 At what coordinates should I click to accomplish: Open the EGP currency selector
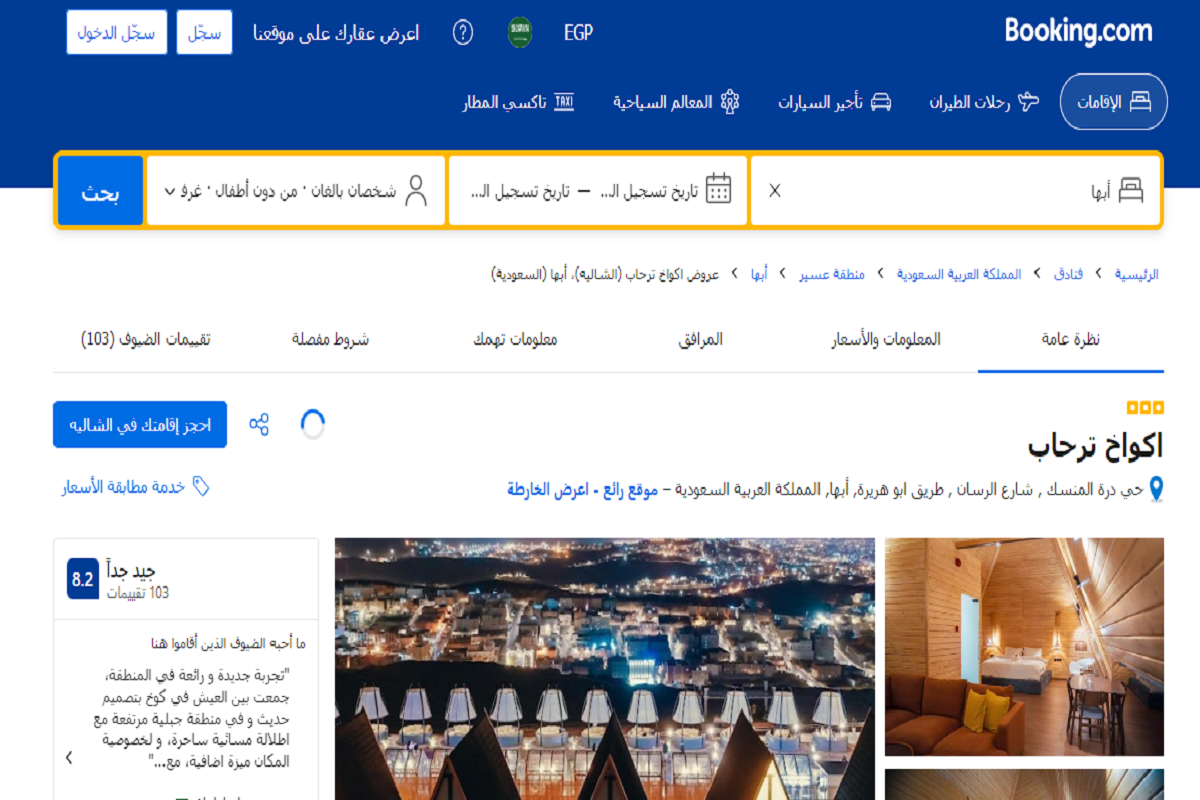[578, 32]
